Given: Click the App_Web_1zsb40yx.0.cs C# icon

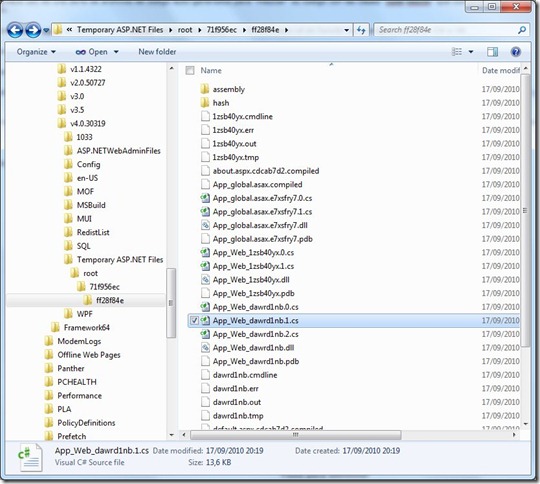Looking at the screenshot, I should coord(205,253).
